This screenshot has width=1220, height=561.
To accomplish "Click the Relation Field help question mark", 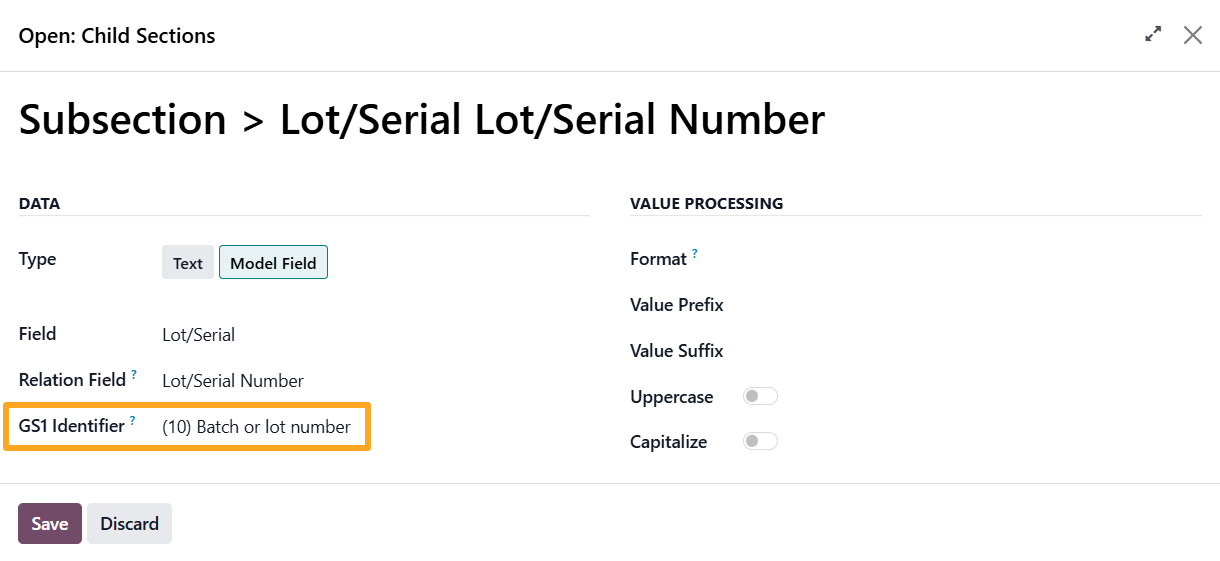I will click(x=134, y=374).
